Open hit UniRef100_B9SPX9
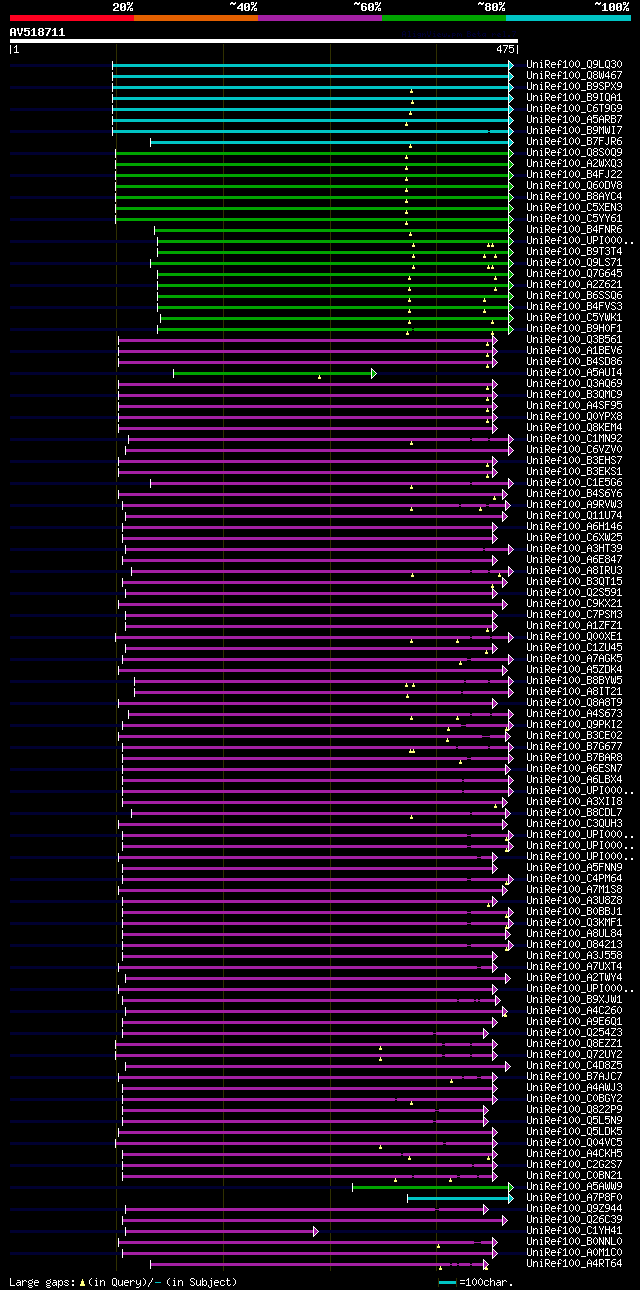Screen dimensions: 640x1290 [x=574, y=87]
